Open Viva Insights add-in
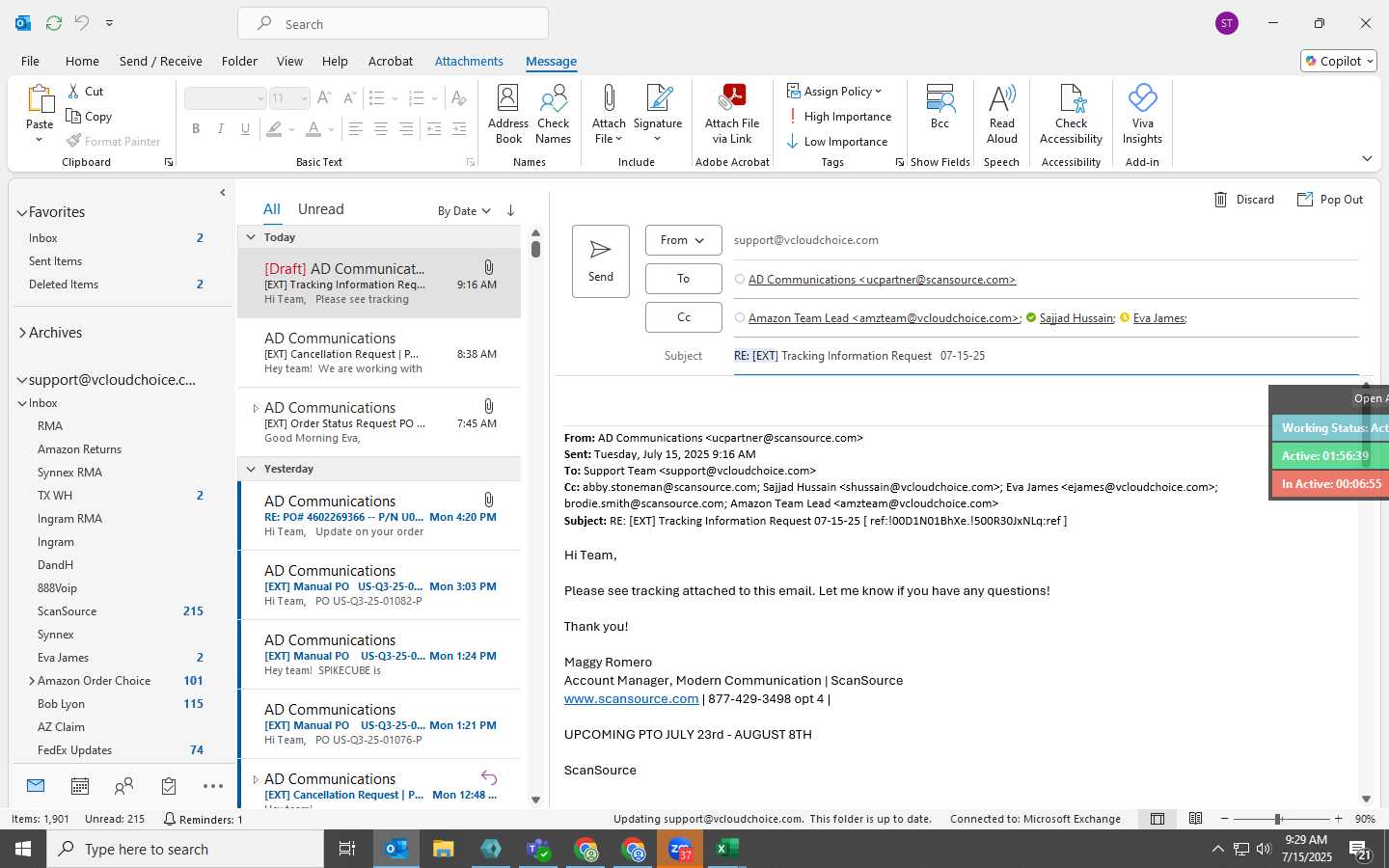The image size is (1389, 868). coord(1142,115)
